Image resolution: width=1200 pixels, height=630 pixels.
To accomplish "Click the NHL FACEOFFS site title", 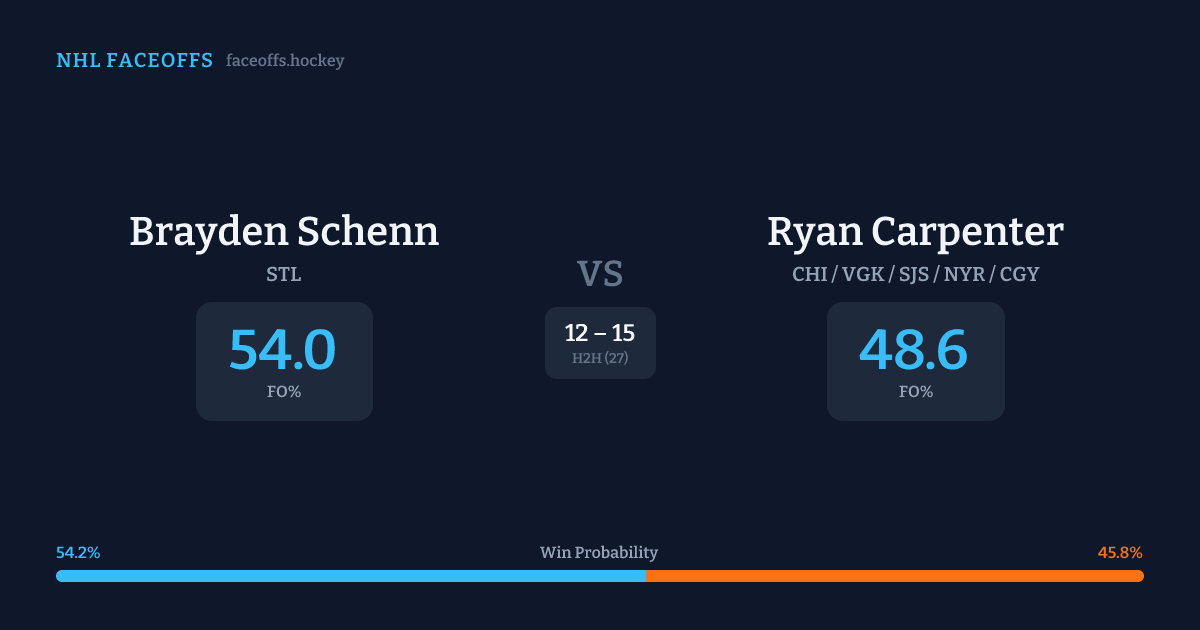I will (134, 61).
